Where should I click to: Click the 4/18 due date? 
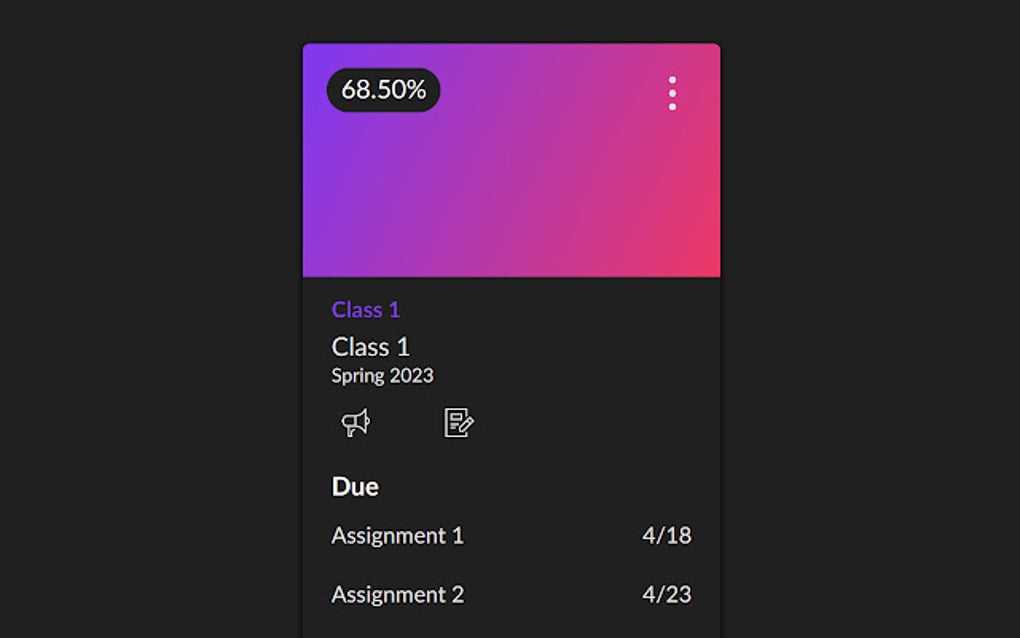point(666,536)
